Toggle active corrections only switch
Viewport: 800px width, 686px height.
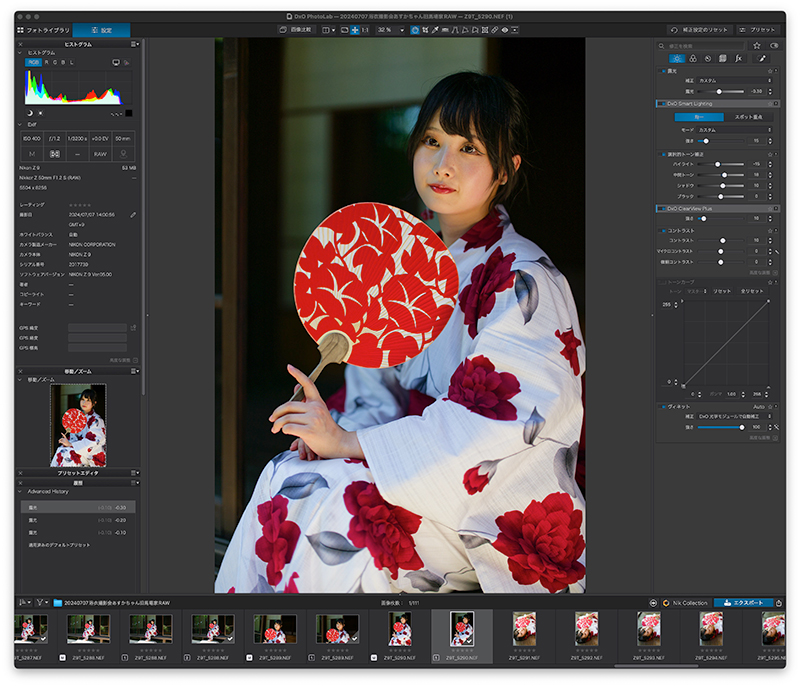[x=774, y=45]
